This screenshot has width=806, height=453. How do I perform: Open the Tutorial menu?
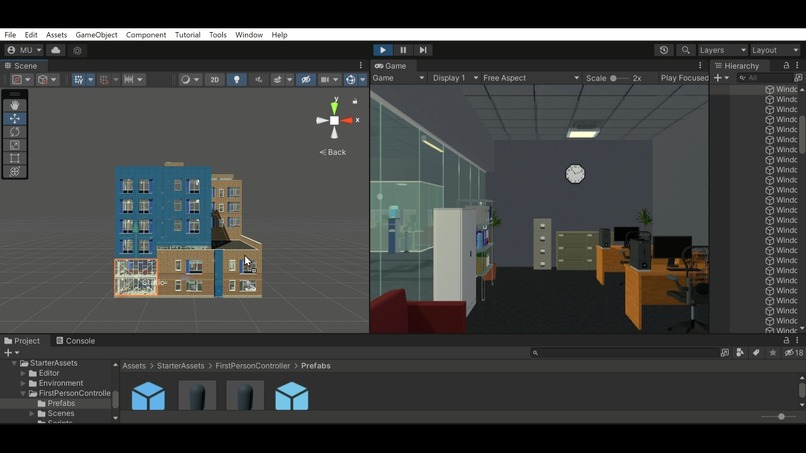[x=188, y=35]
